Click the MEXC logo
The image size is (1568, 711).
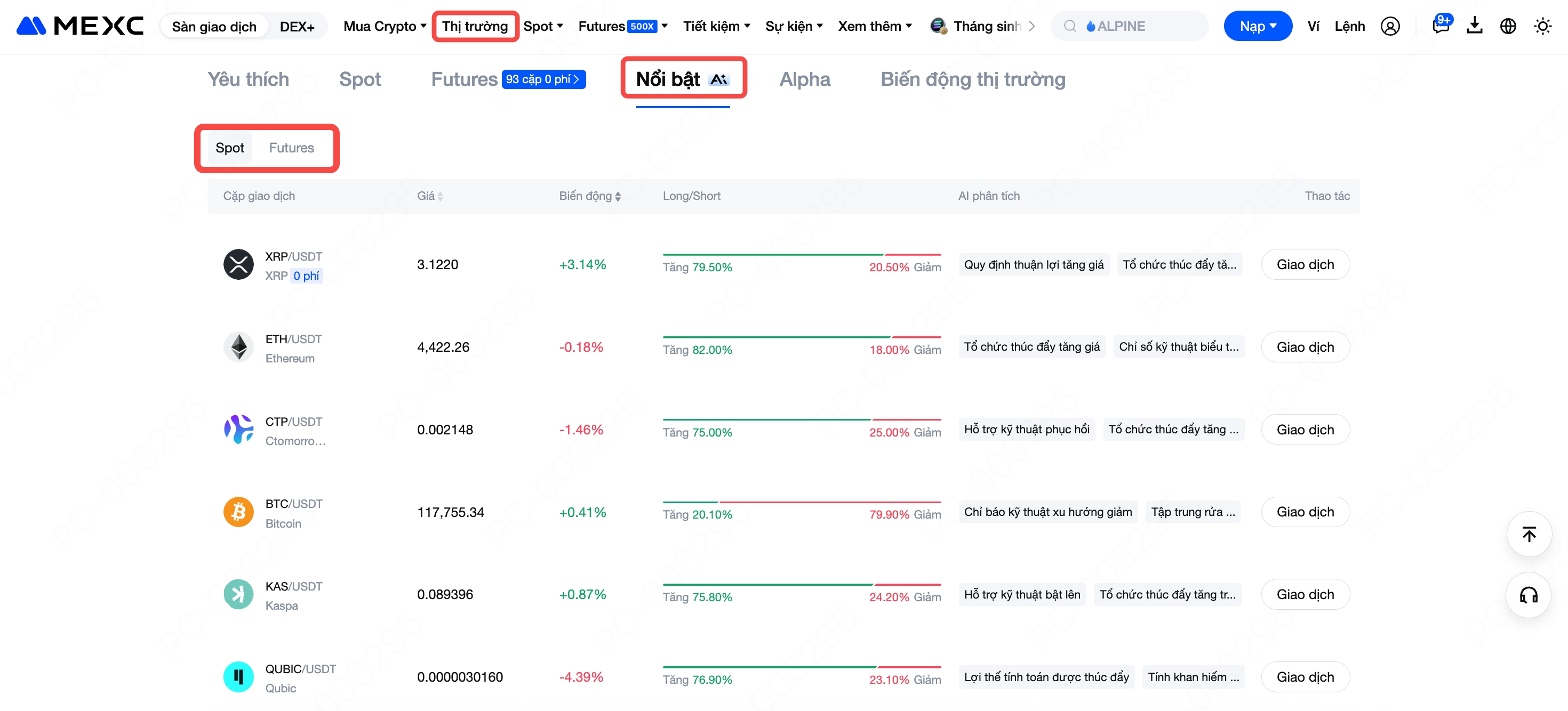click(x=80, y=26)
